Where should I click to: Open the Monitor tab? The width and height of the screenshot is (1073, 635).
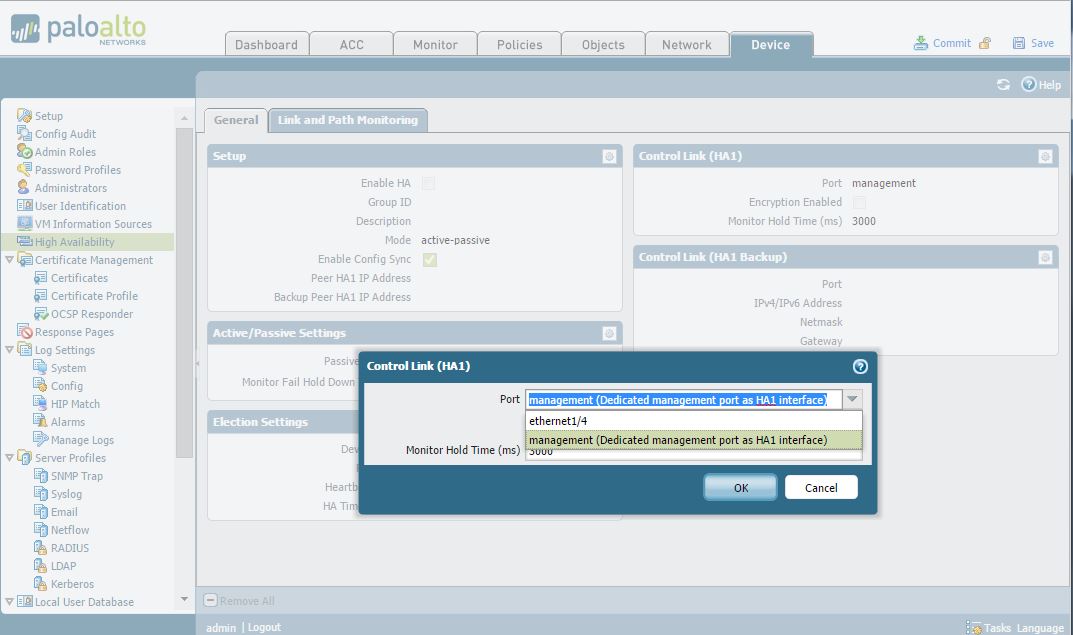pos(435,44)
